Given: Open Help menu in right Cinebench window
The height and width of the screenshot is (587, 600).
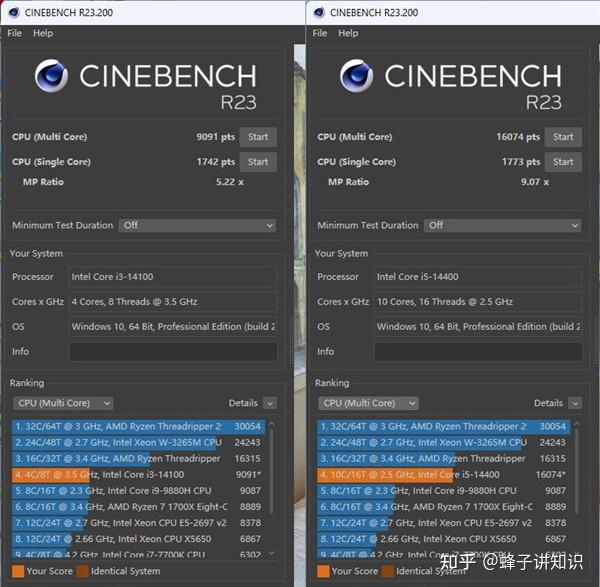Looking at the screenshot, I should tap(348, 33).
